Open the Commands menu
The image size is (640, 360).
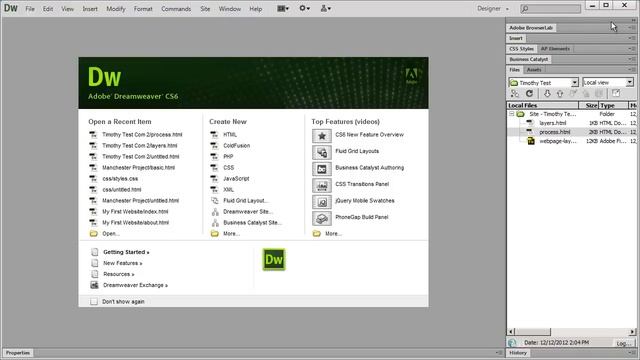point(176,9)
